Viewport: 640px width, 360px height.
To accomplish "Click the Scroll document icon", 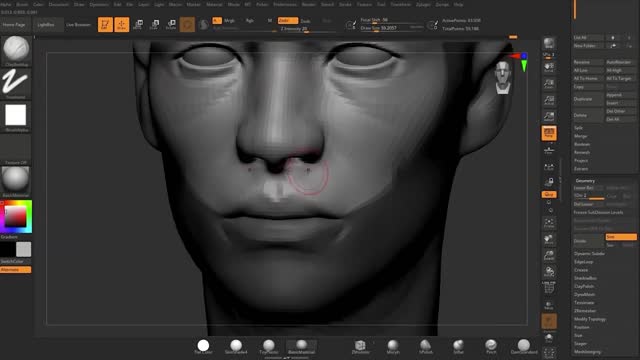I will pos(549,67).
